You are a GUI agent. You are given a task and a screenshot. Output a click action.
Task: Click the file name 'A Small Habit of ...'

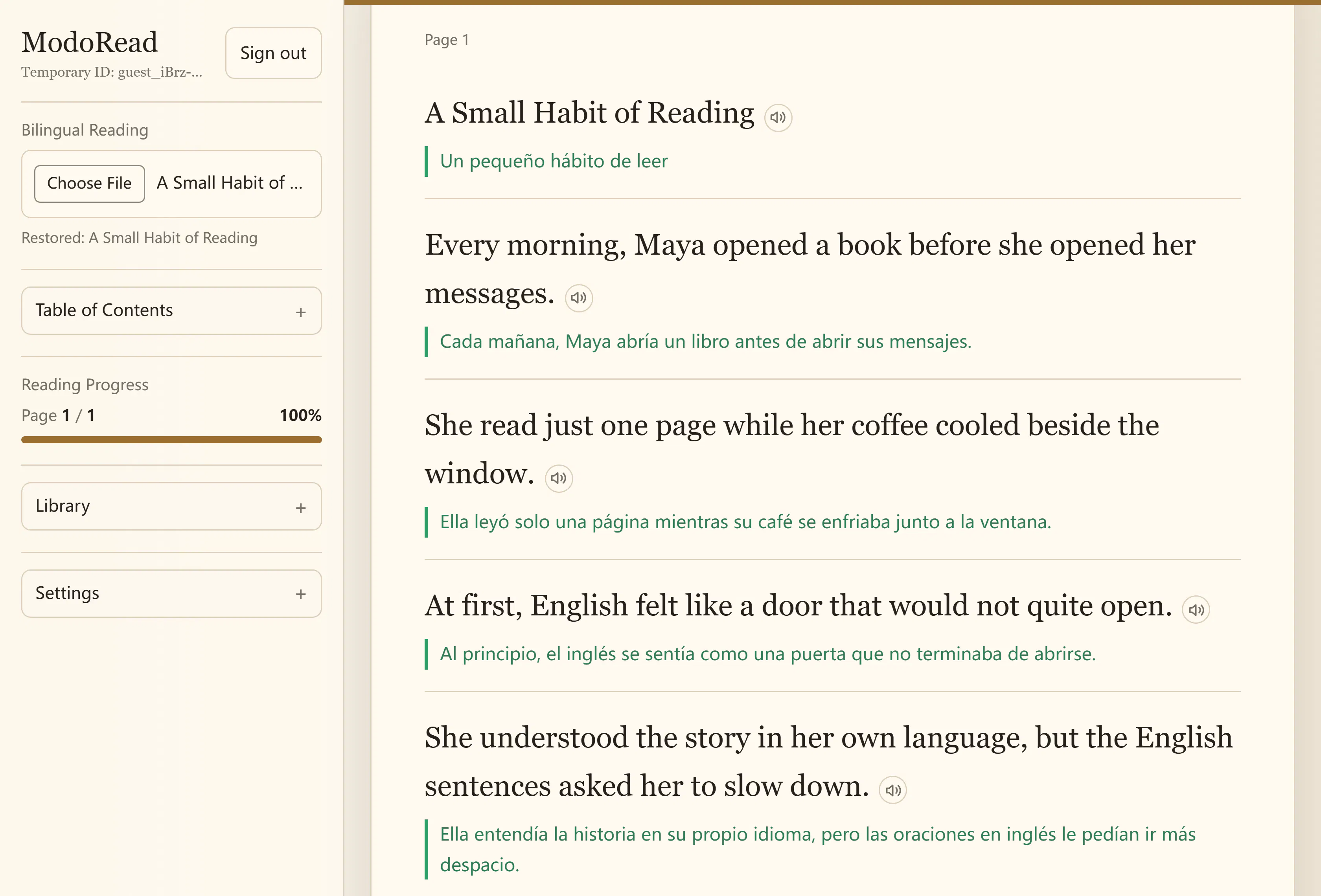230,183
